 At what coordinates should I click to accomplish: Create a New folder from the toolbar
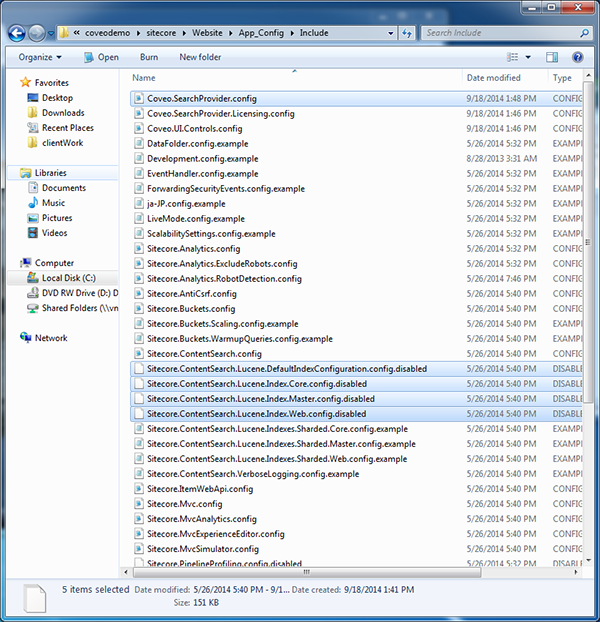pos(200,57)
